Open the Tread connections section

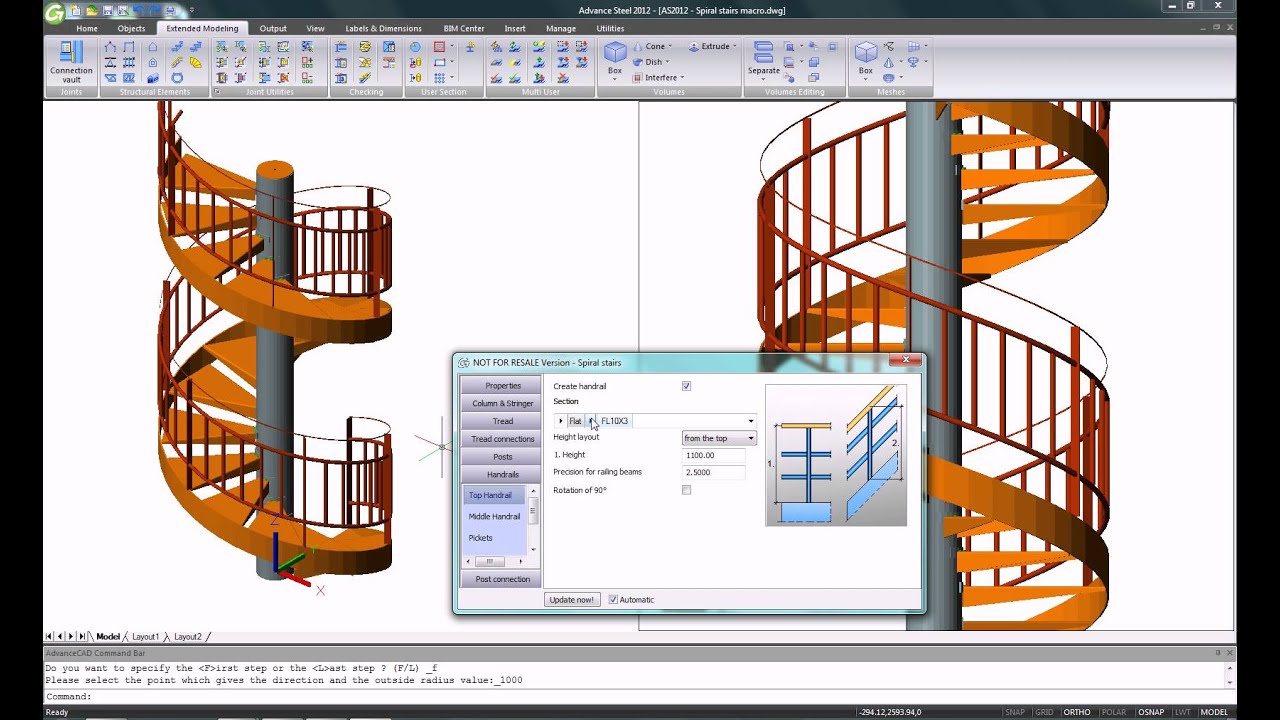[x=502, y=439]
